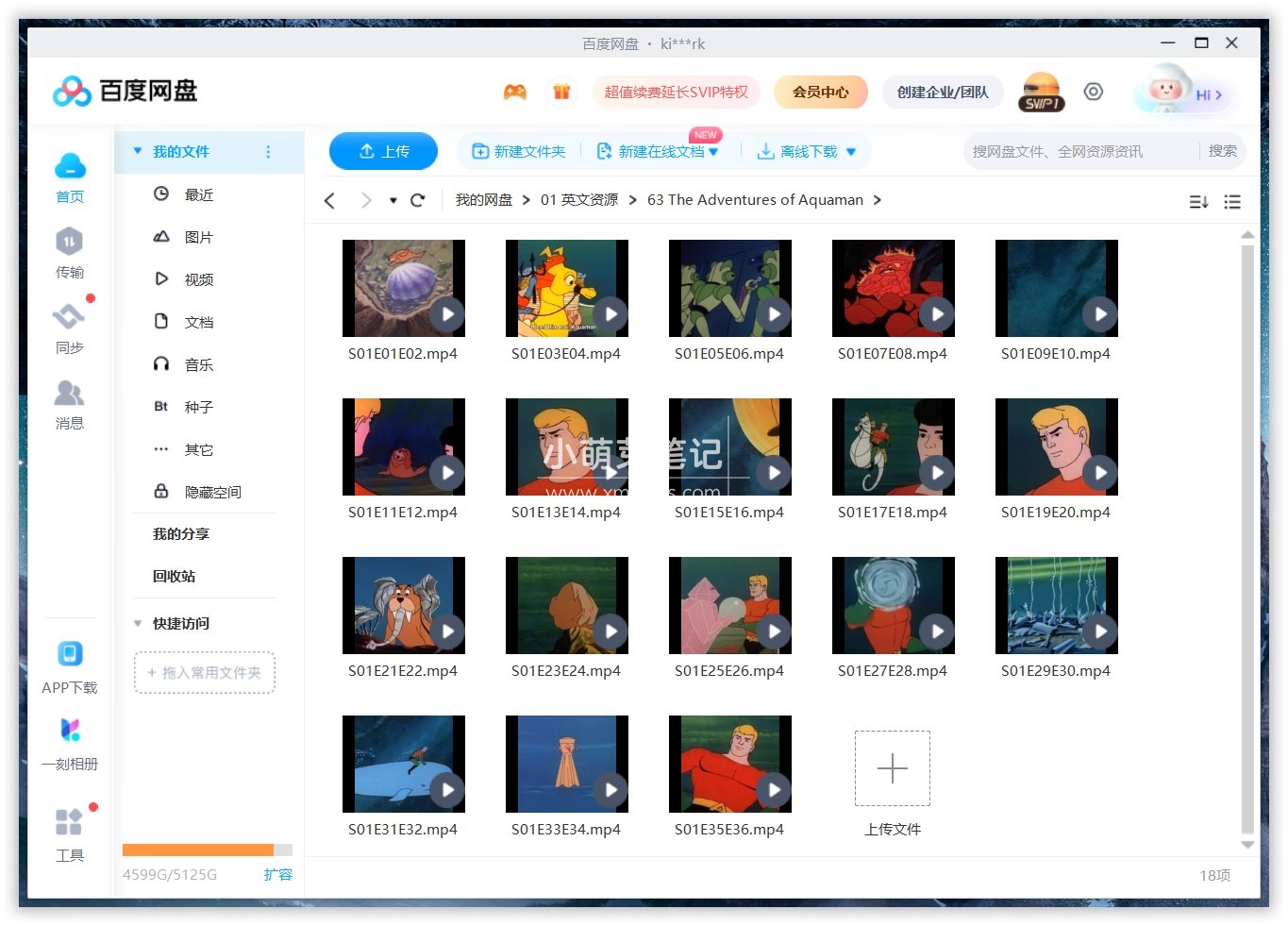Select 视频 category in the sidebar
Image resolution: width=1288 pixels, height=926 pixels.
(198, 278)
